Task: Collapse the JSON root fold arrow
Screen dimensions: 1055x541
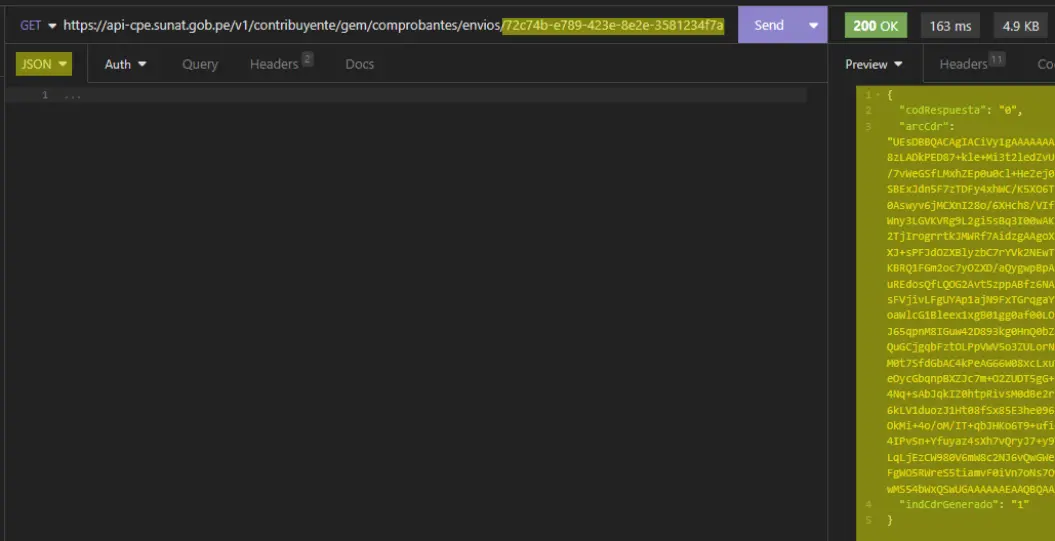Action: (878, 94)
